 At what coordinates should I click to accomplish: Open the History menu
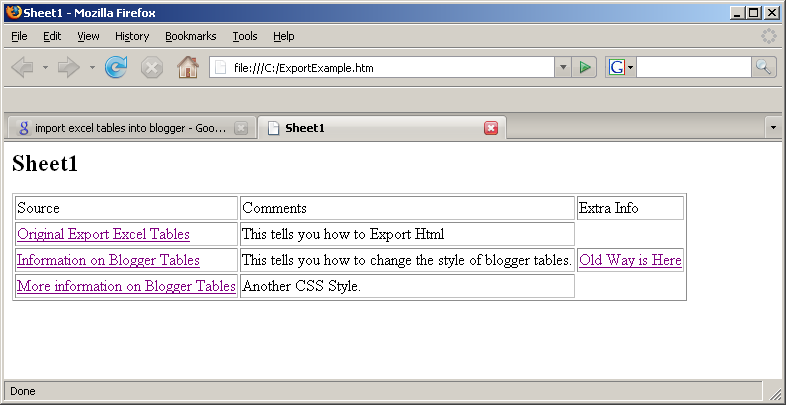tap(132, 36)
